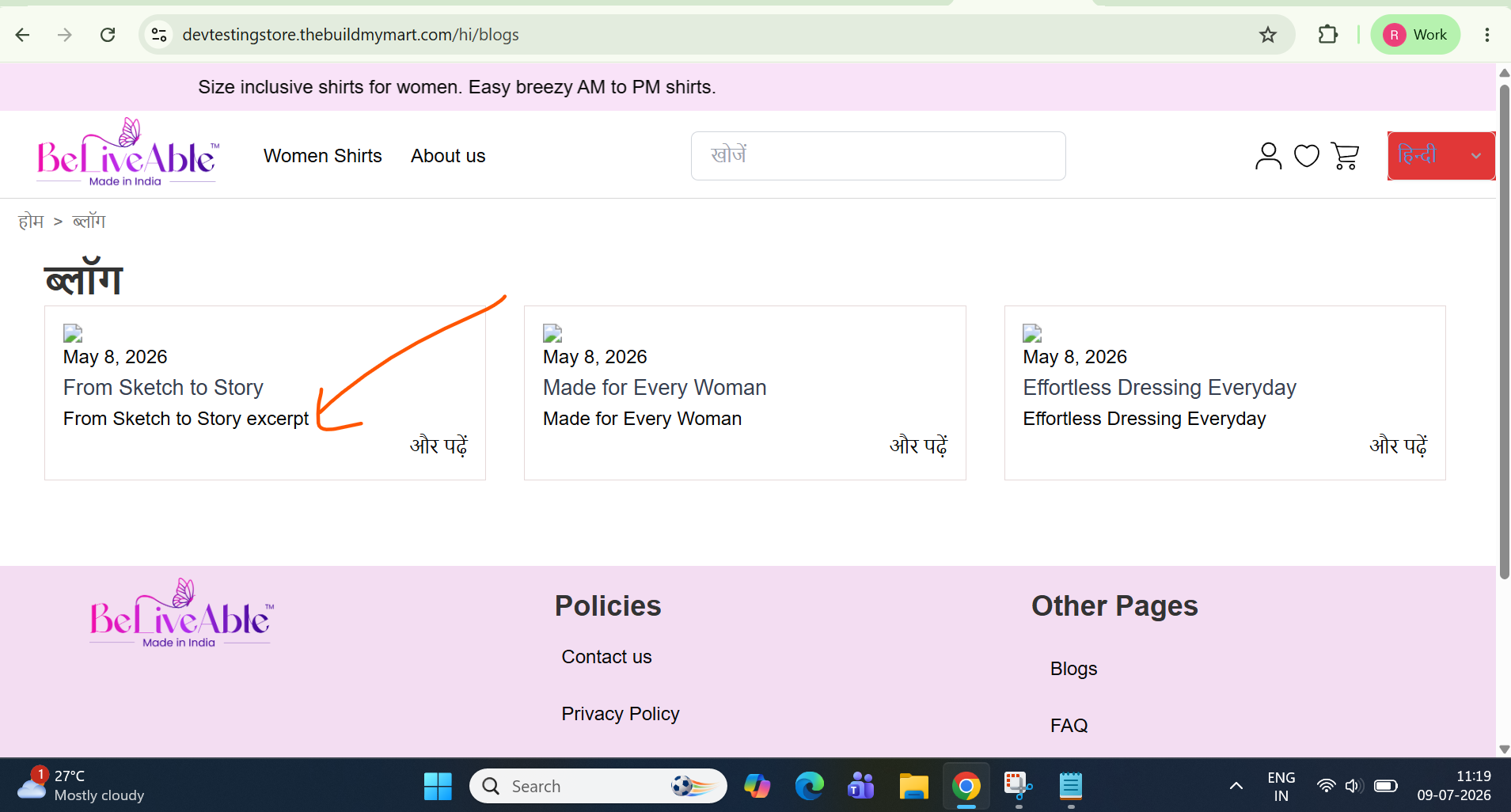The height and width of the screenshot is (812, 1511).
Task: Open the shopping cart icon
Action: click(x=1345, y=156)
